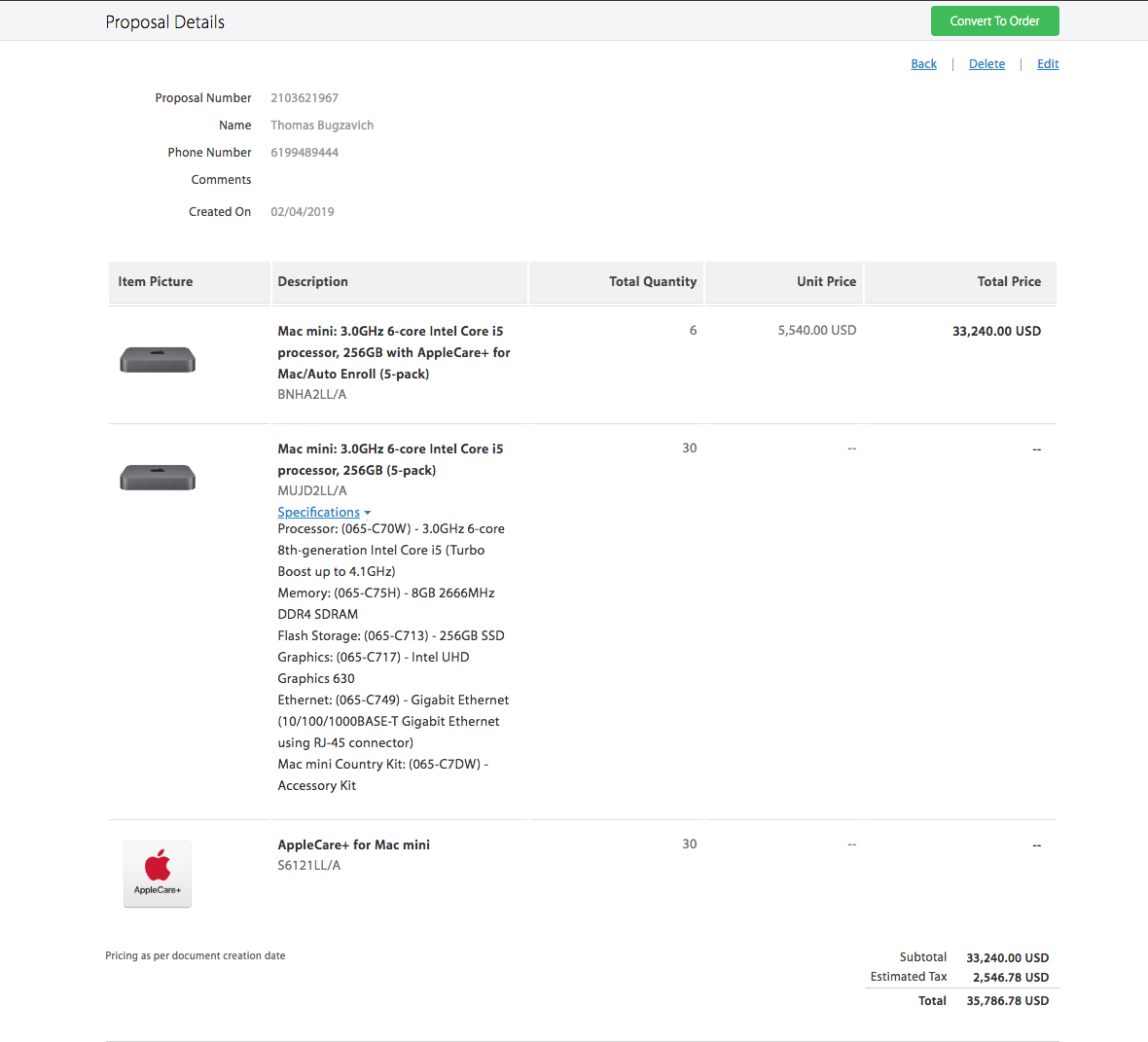The width and height of the screenshot is (1148, 1042).
Task: Click the Subtotal label
Action: (922, 957)
